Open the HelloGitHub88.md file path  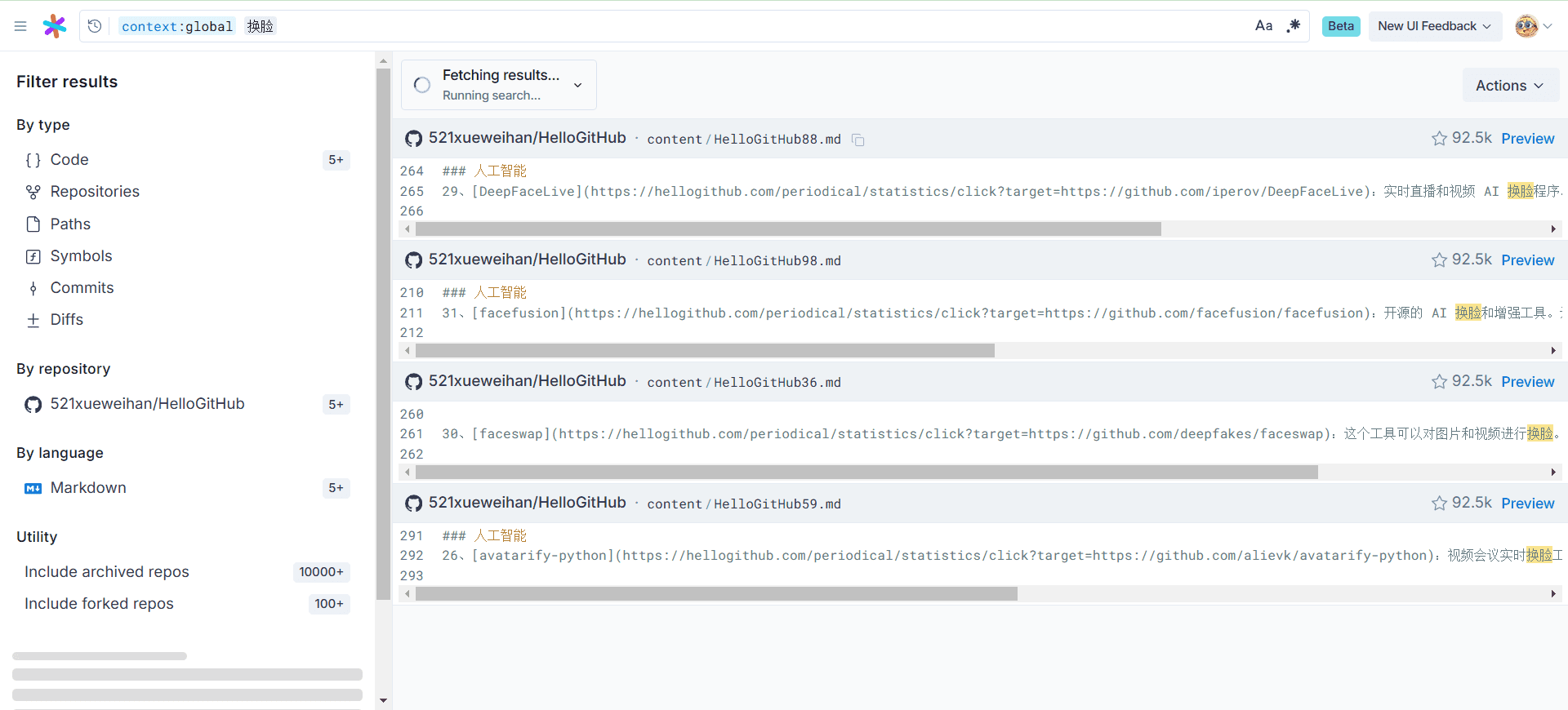click(743, 140)
